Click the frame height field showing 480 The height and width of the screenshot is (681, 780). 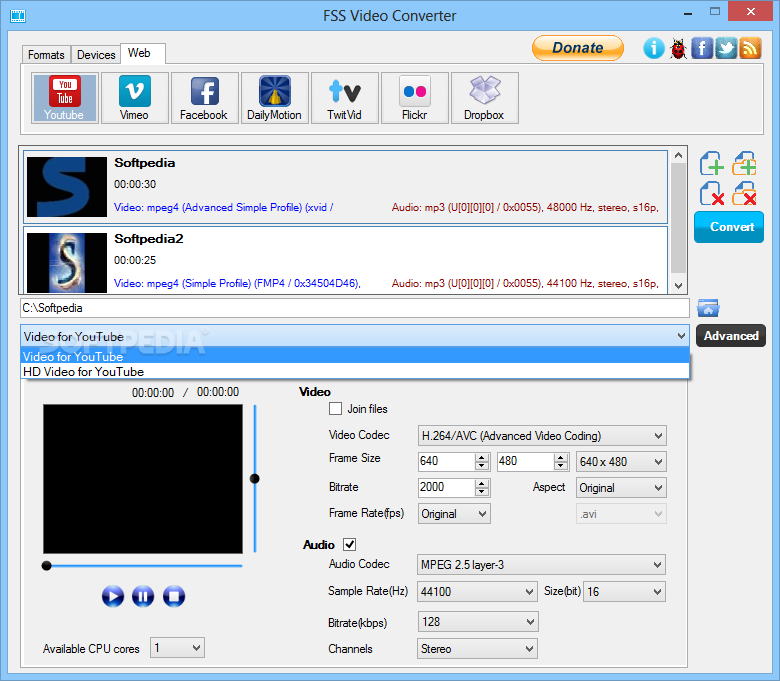526,462
